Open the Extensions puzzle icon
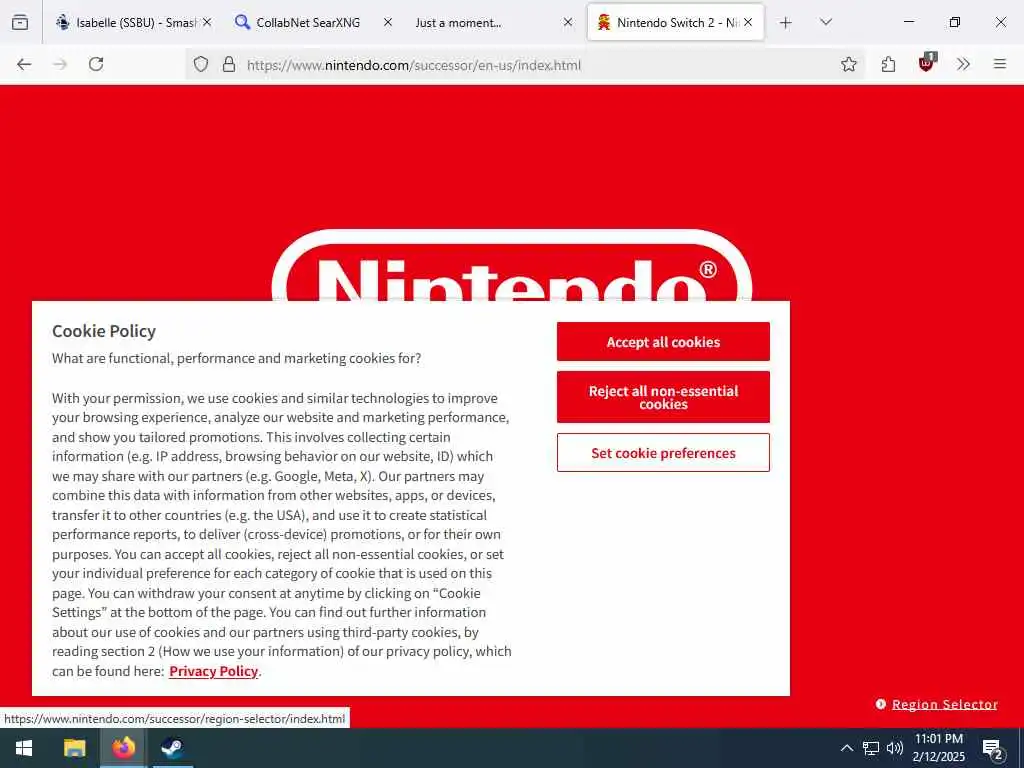 coord(888,64)
